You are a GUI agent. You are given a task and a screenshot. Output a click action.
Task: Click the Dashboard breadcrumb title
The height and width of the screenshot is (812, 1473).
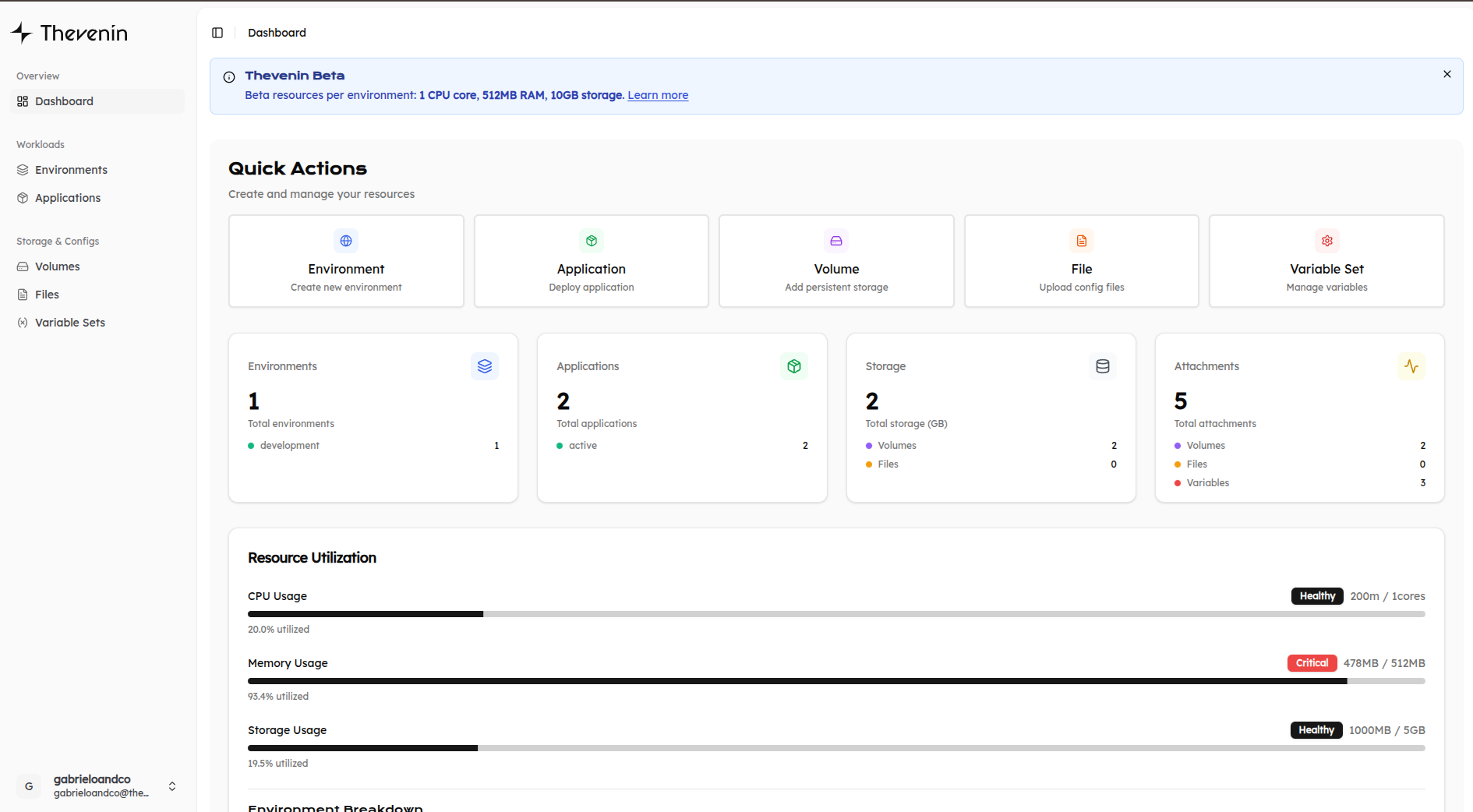click(x=277, y=33)
